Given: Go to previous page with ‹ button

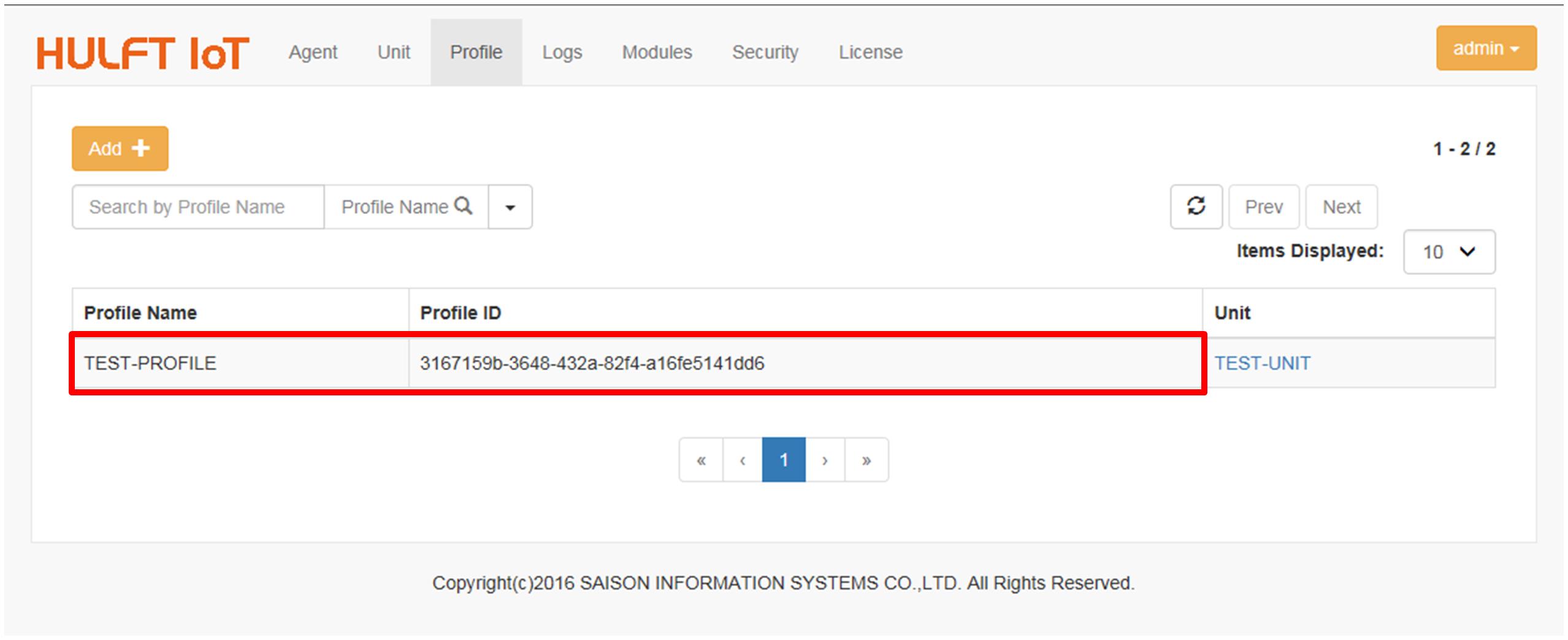Looking at the screenshot, I should pos(742,460).
